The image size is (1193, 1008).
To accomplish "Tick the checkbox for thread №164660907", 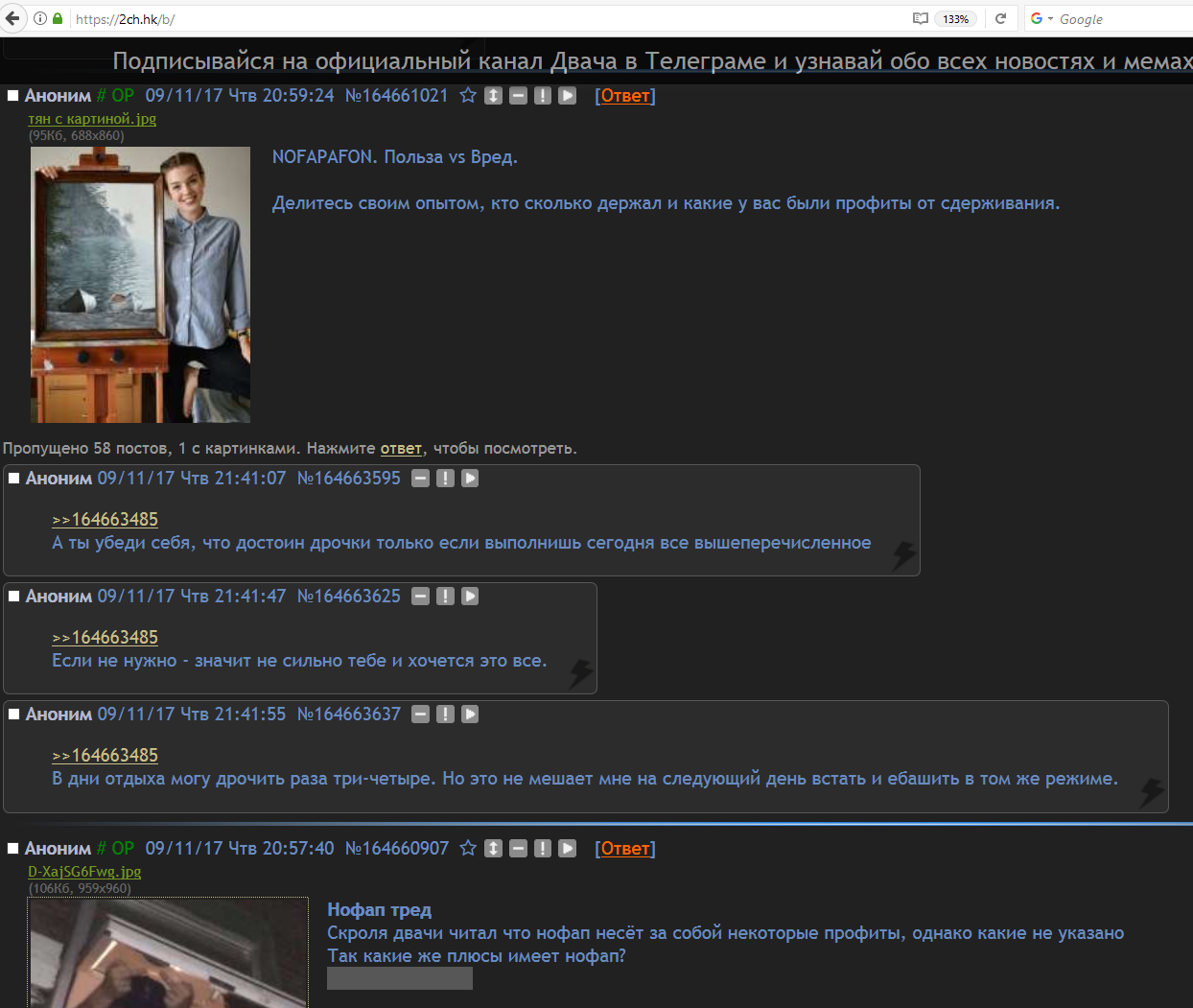I will pos(13,848).
